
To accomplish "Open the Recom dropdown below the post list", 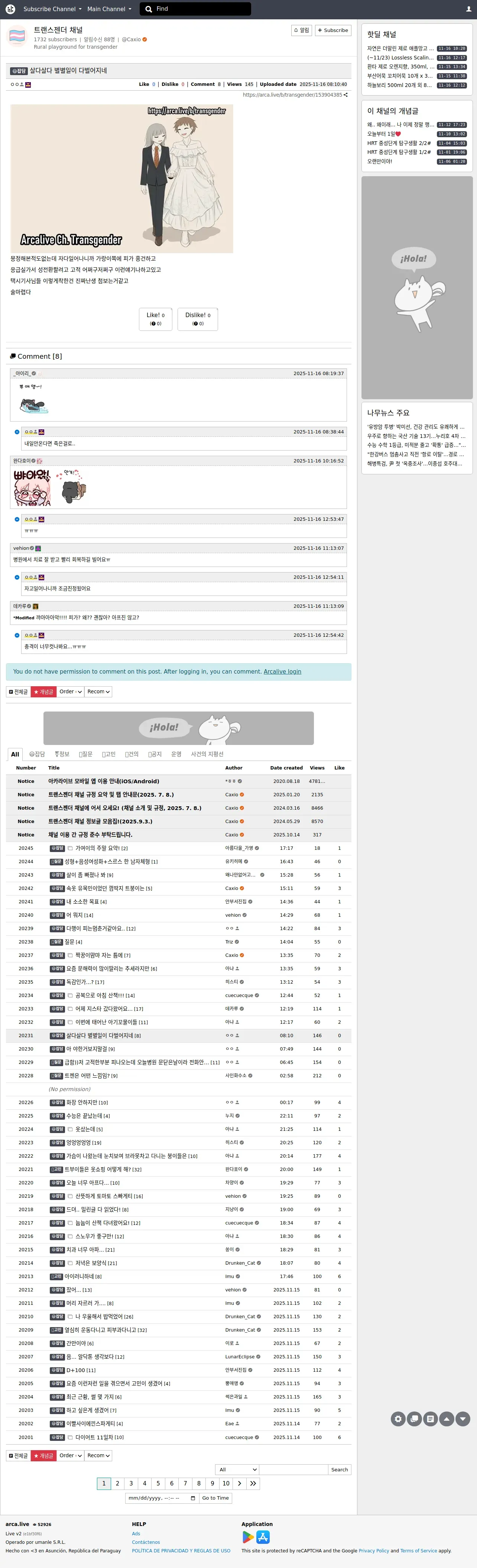I will pyautogui.click(x=98, y=1455).
